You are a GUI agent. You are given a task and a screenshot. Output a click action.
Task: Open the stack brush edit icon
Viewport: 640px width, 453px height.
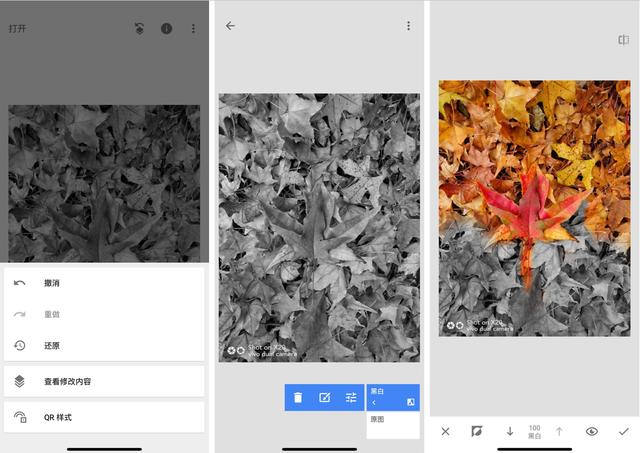[x=325, y=398]
